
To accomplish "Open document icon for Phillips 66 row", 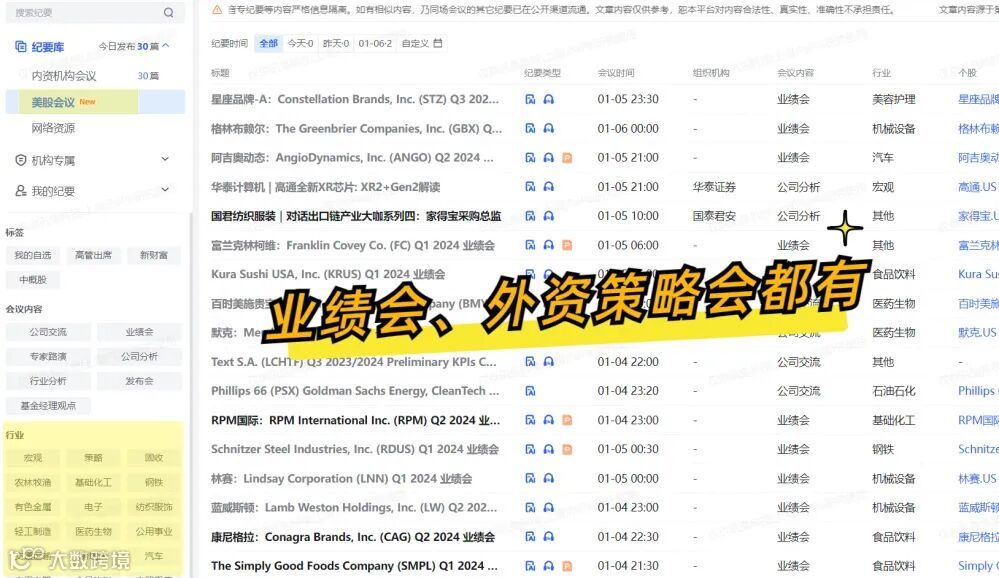I will pyautogui.click(x=530, y=391).
